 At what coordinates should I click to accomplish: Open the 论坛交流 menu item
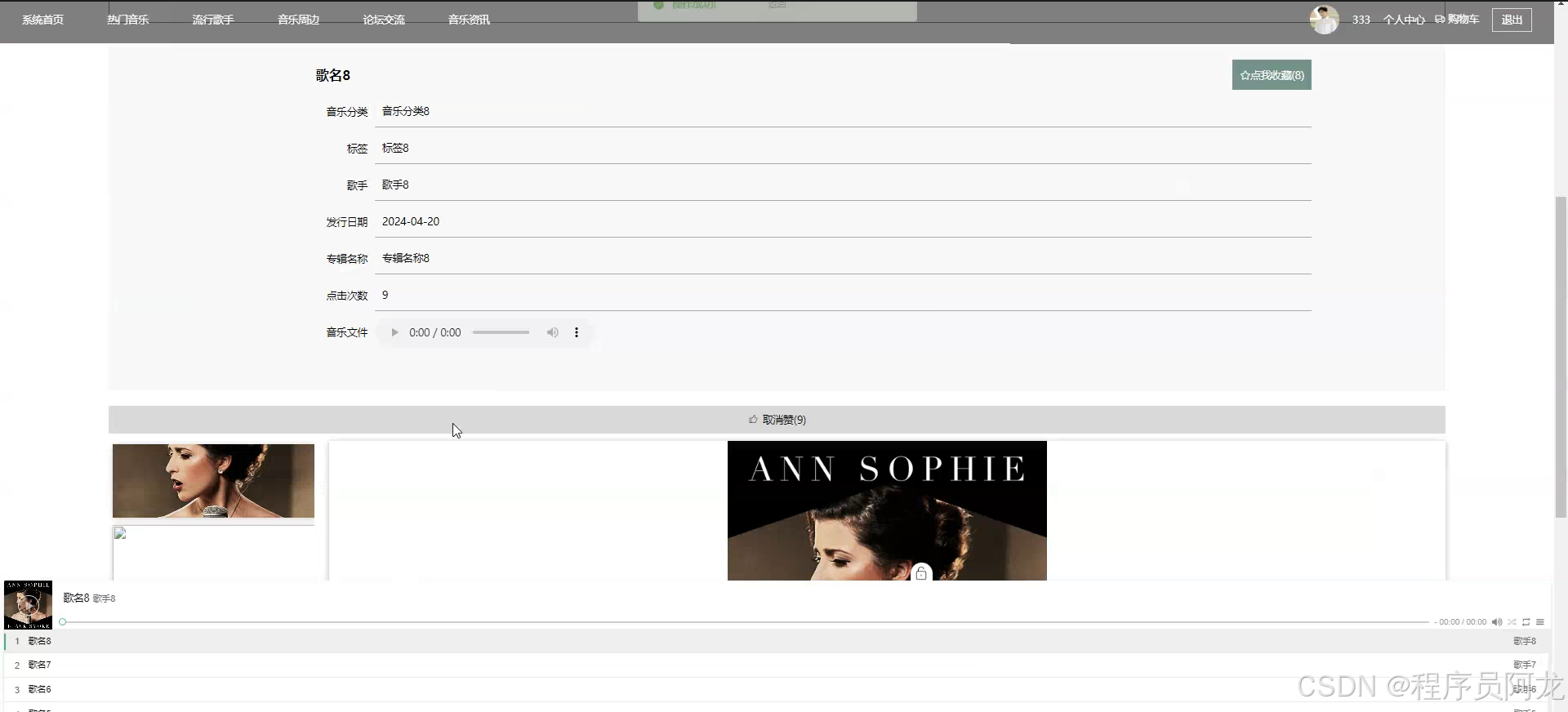click(x=384, y=20)
